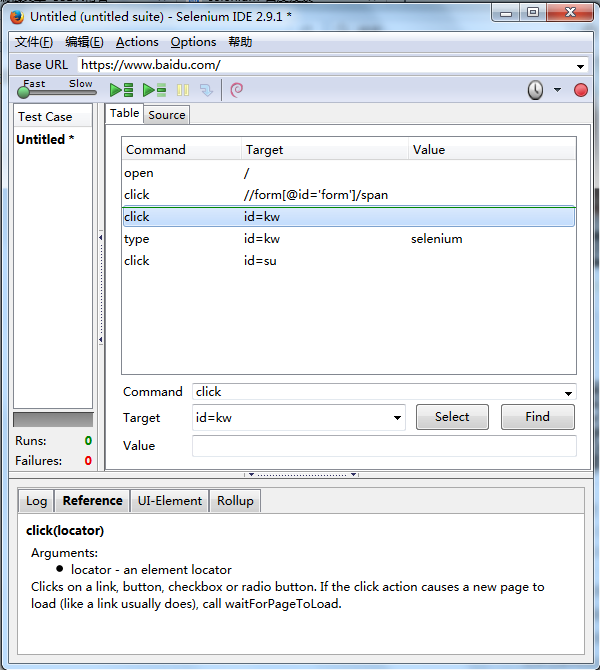Select the highlighted click id=kw row
600x670 pixels.
[x=349, y=217]
